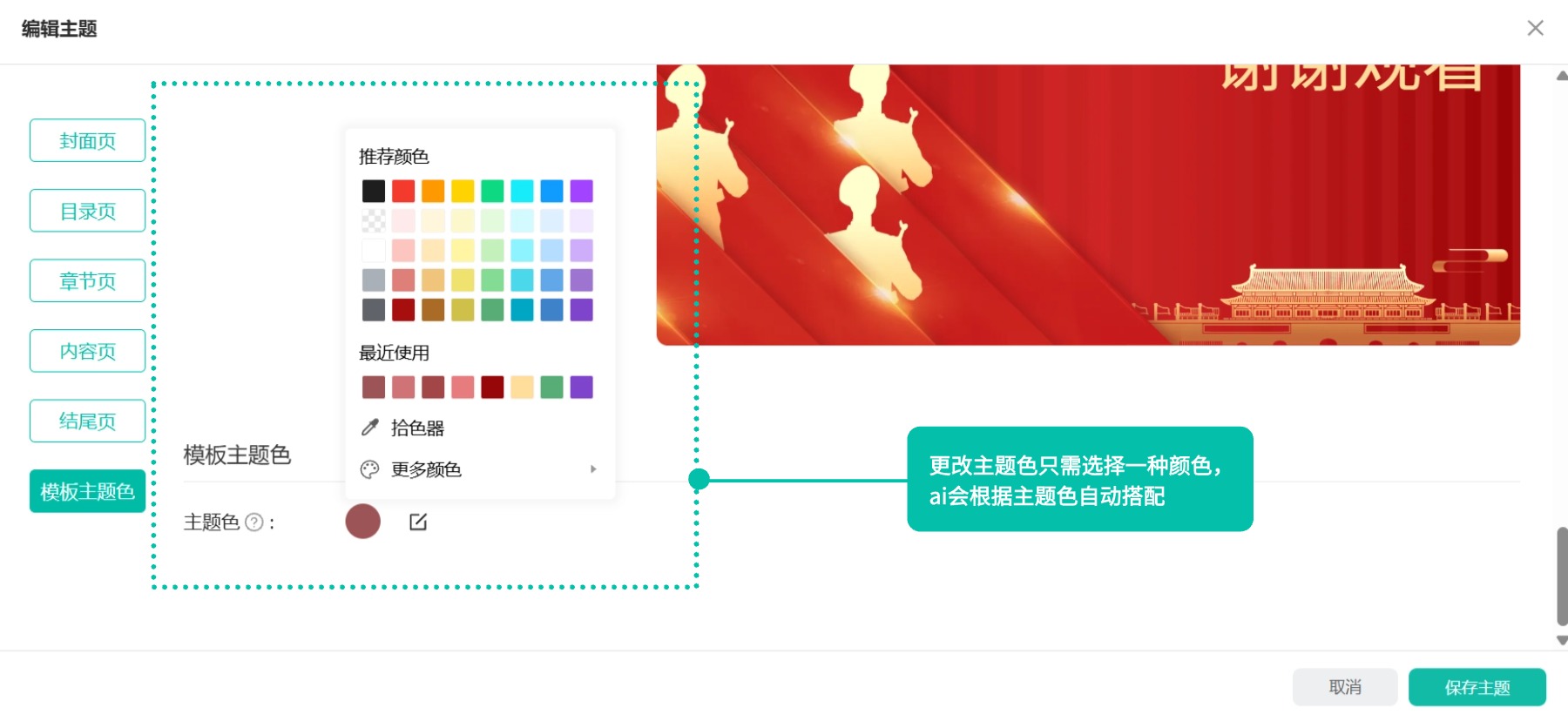Open the 结尾页 tab
Screen dimensions: 1568x721
pyautogui.click(x=87, y=421)
